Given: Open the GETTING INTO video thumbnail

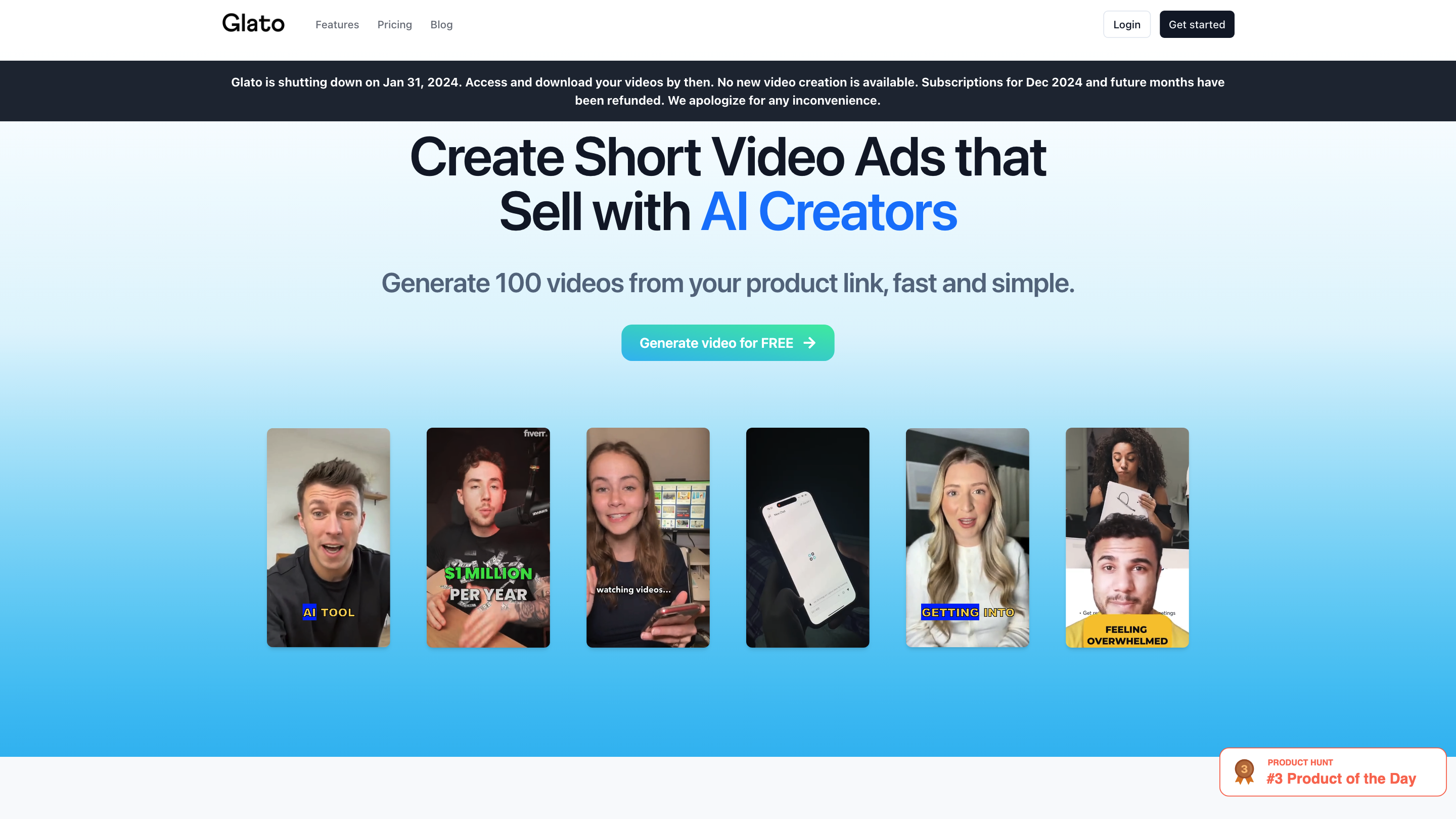Looking at the screenshot, I should [x=967, y=537].
